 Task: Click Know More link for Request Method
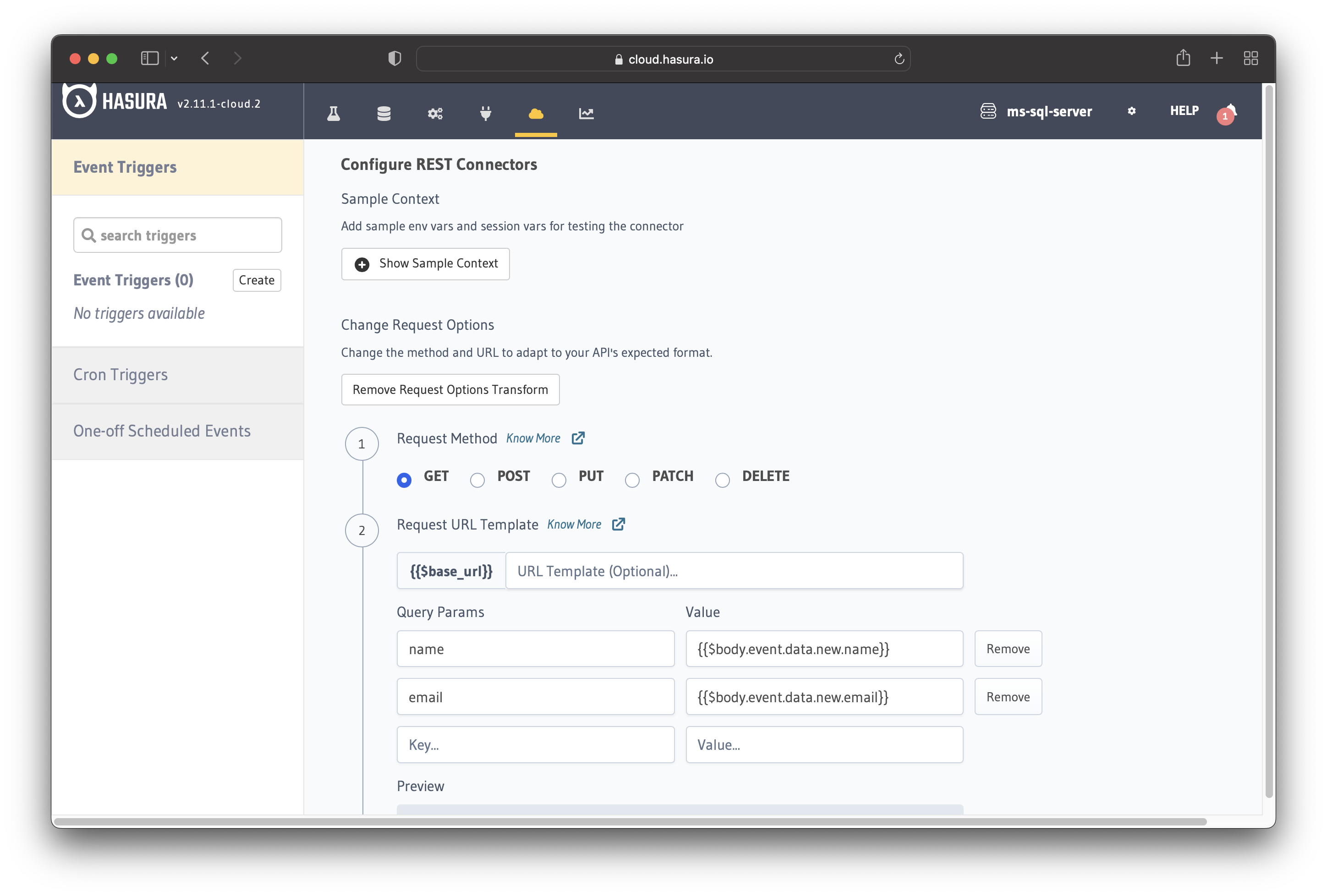point(533,438)
